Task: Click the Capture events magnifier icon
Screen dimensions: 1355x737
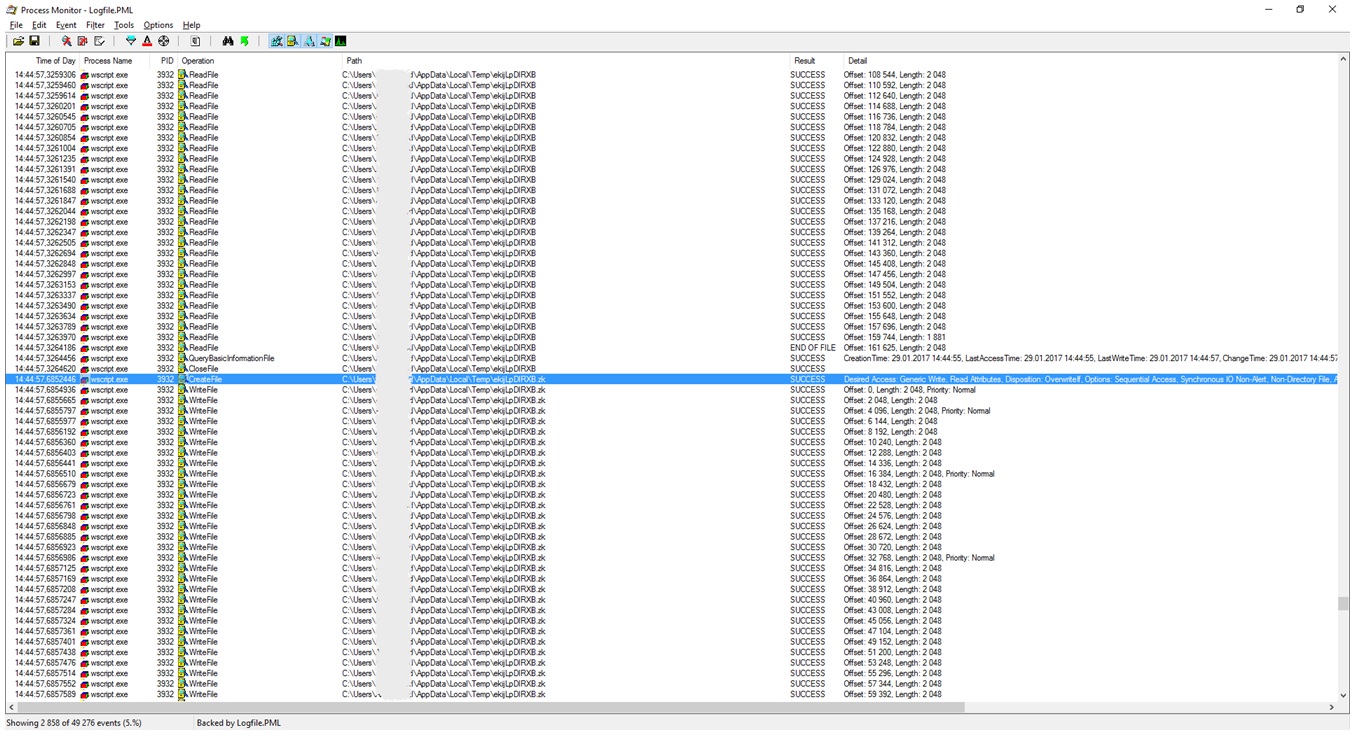Action: tap(66, 41)
